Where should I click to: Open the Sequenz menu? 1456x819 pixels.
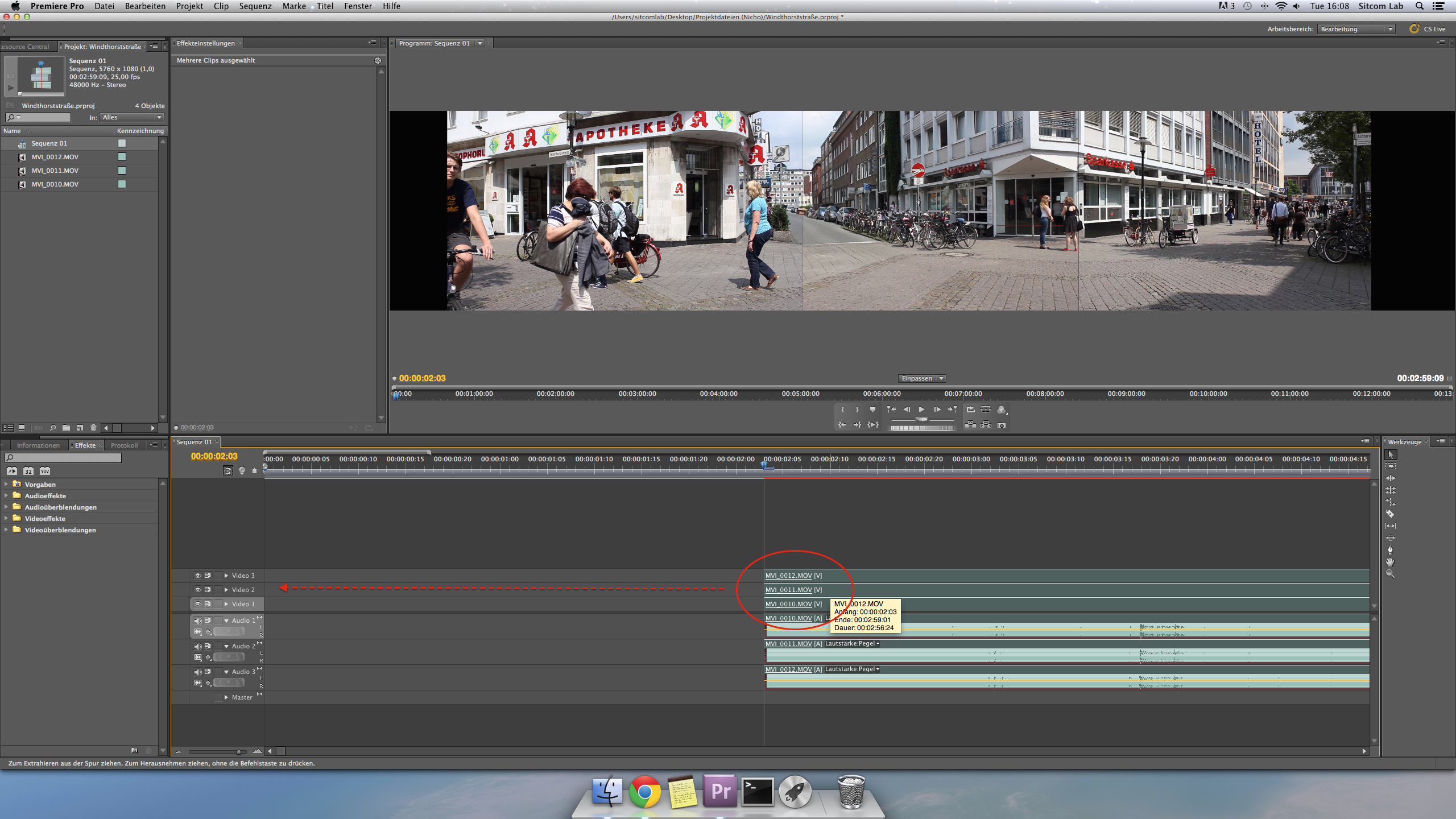click(255, 6)
